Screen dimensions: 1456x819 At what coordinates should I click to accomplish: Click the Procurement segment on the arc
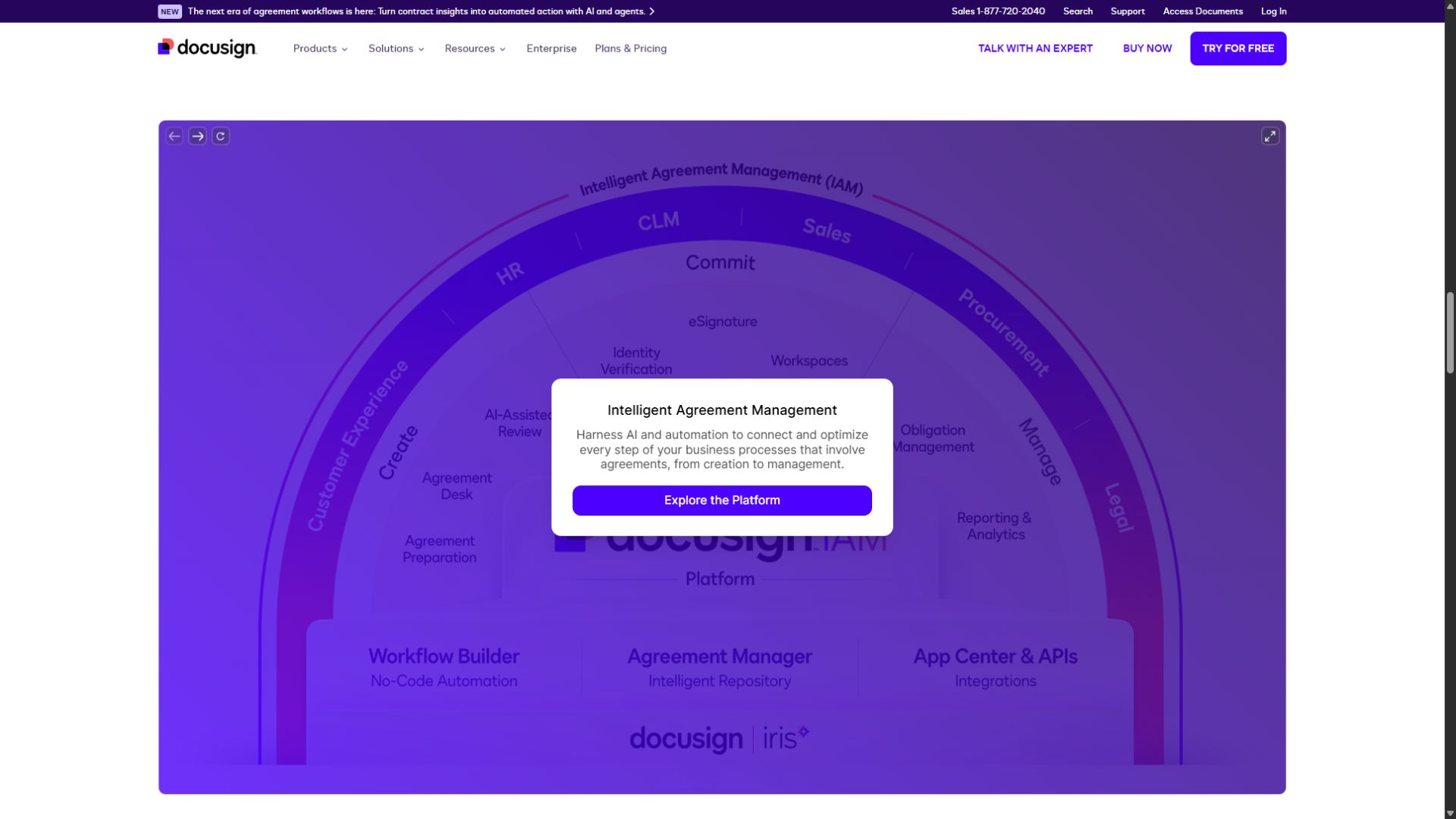coord(1004,332)
